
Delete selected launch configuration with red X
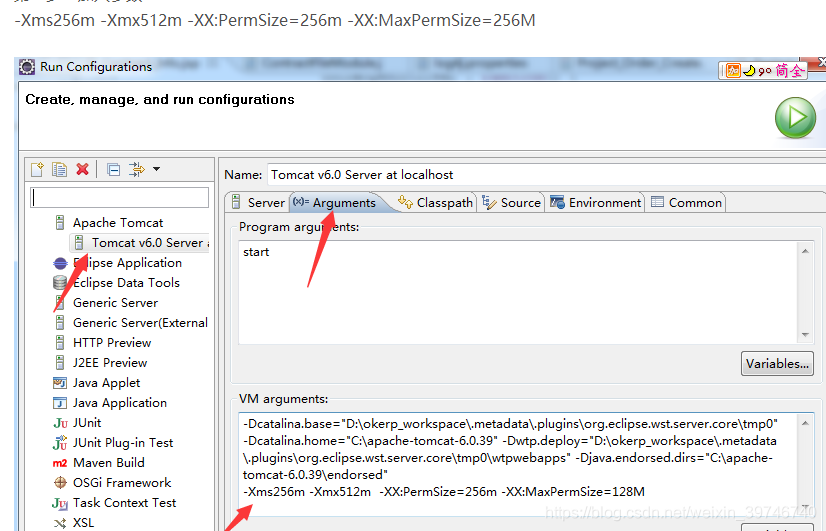(82, 169)
